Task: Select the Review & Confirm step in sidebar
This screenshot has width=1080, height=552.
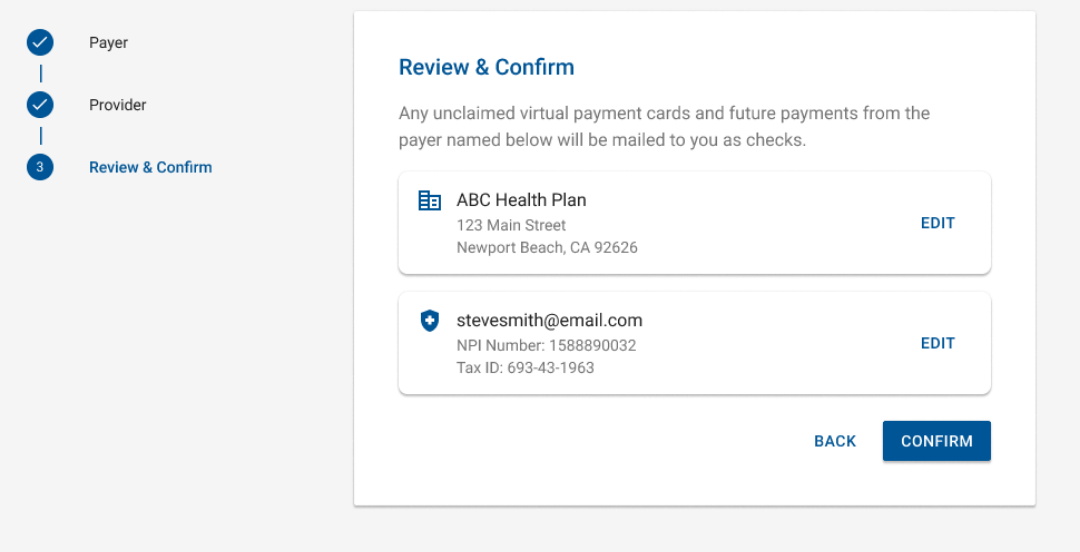Action: click(x=151, y=167)
